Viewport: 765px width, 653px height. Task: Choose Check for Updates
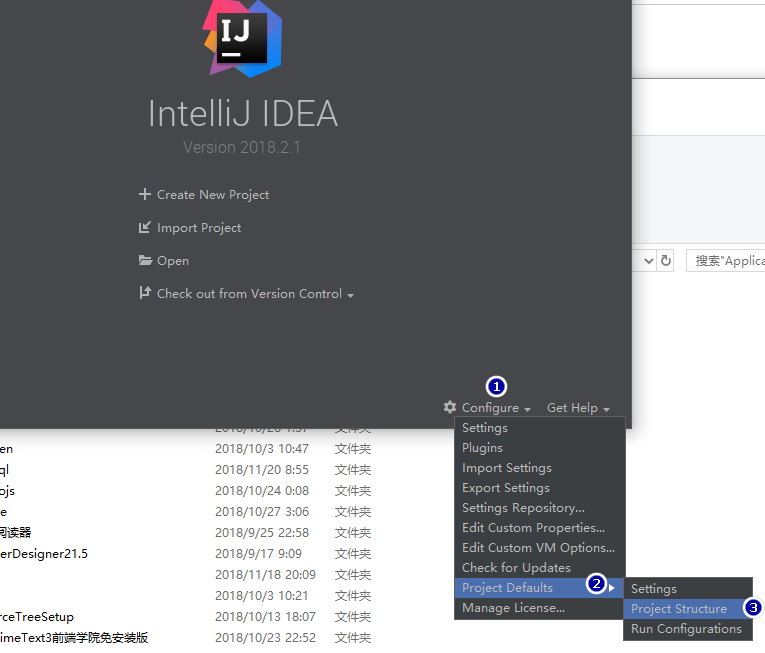pyautogui.click(x=540, y=568)
